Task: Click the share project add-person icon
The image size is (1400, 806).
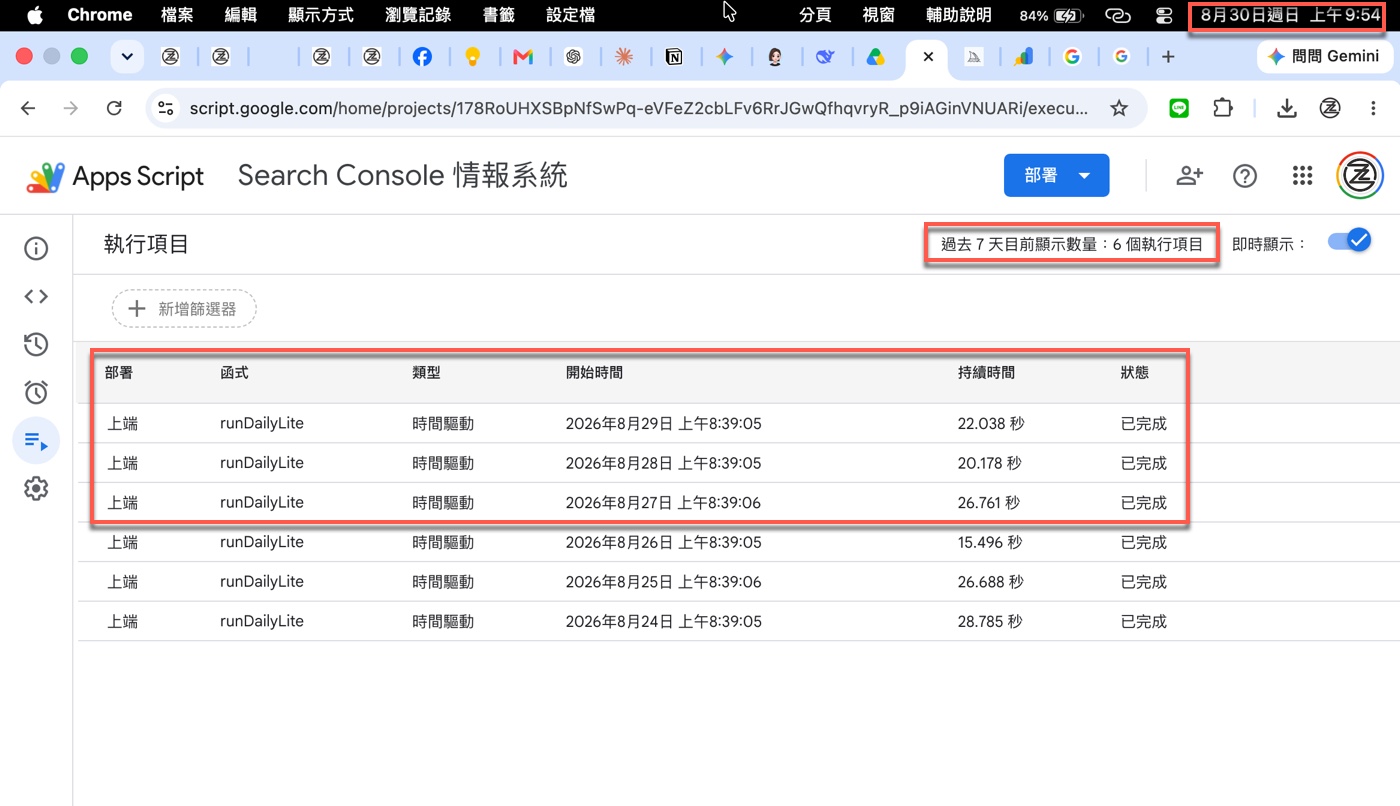Action: point(1189,176)
